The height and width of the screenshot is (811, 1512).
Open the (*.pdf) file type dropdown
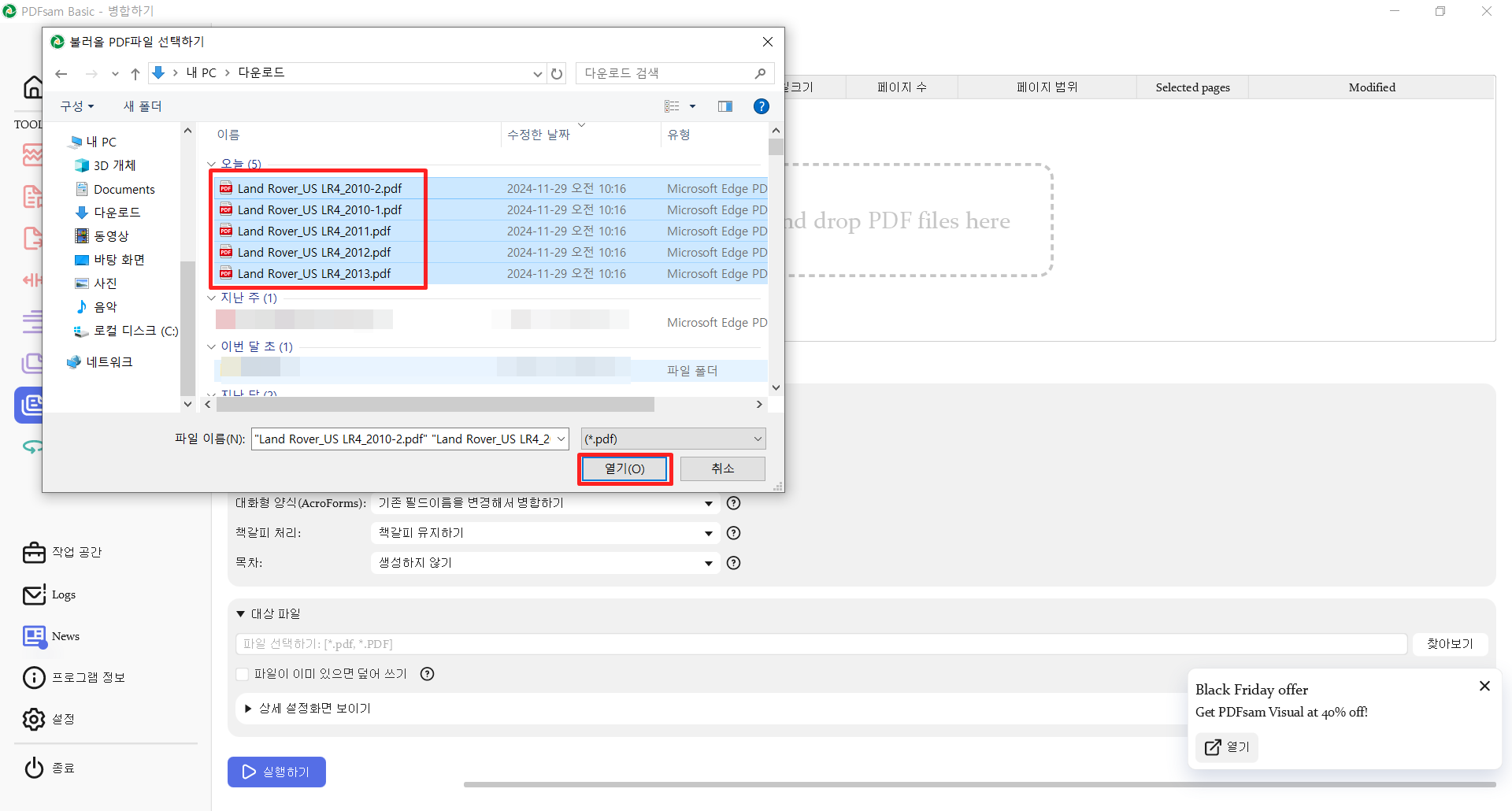tap(673, 439)
